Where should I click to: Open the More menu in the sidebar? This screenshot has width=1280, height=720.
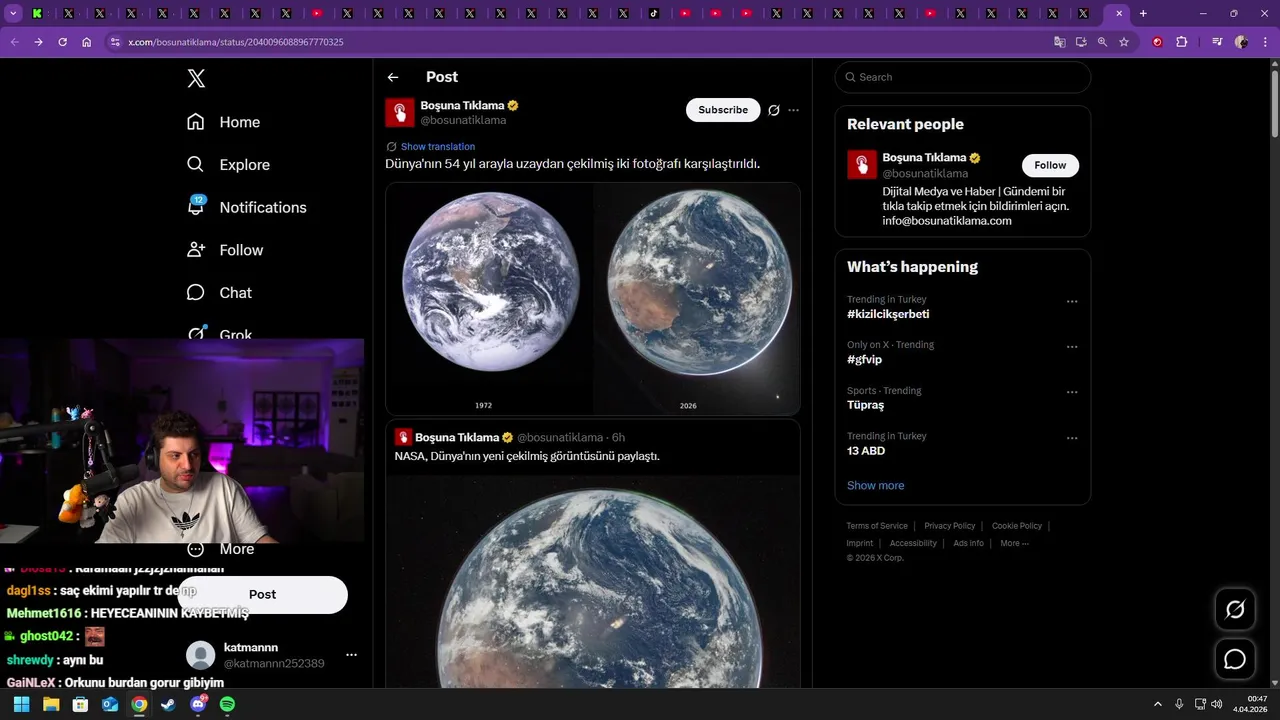[221, 549]
